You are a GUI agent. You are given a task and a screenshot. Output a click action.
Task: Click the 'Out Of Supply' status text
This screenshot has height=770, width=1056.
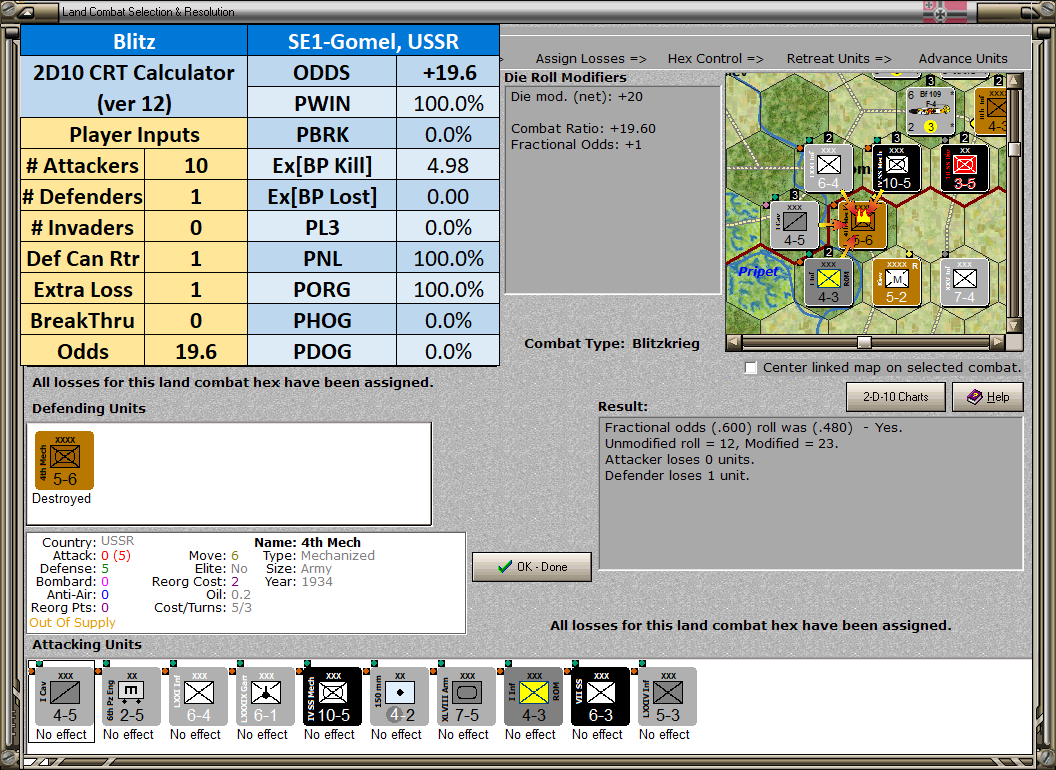(72, 622)
